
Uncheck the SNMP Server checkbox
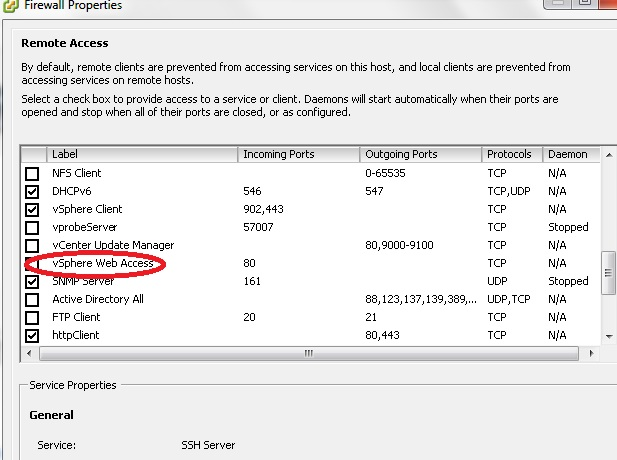pos(33,282)
